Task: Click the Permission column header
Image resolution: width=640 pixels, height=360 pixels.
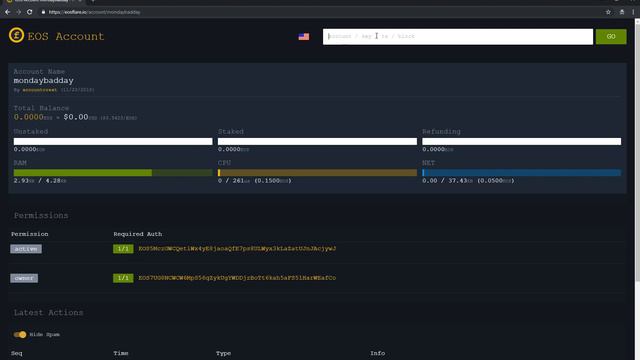Action: click(x=29, y=234)
